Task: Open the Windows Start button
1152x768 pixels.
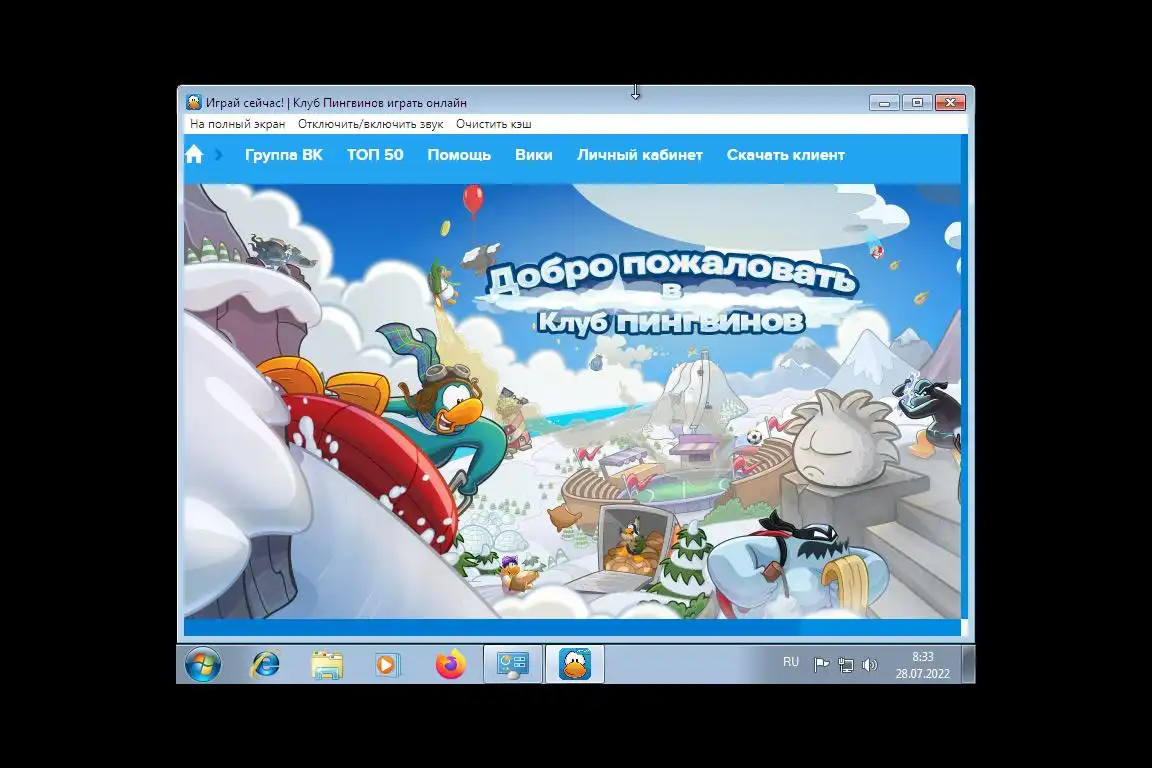Action: coord(202,665)
